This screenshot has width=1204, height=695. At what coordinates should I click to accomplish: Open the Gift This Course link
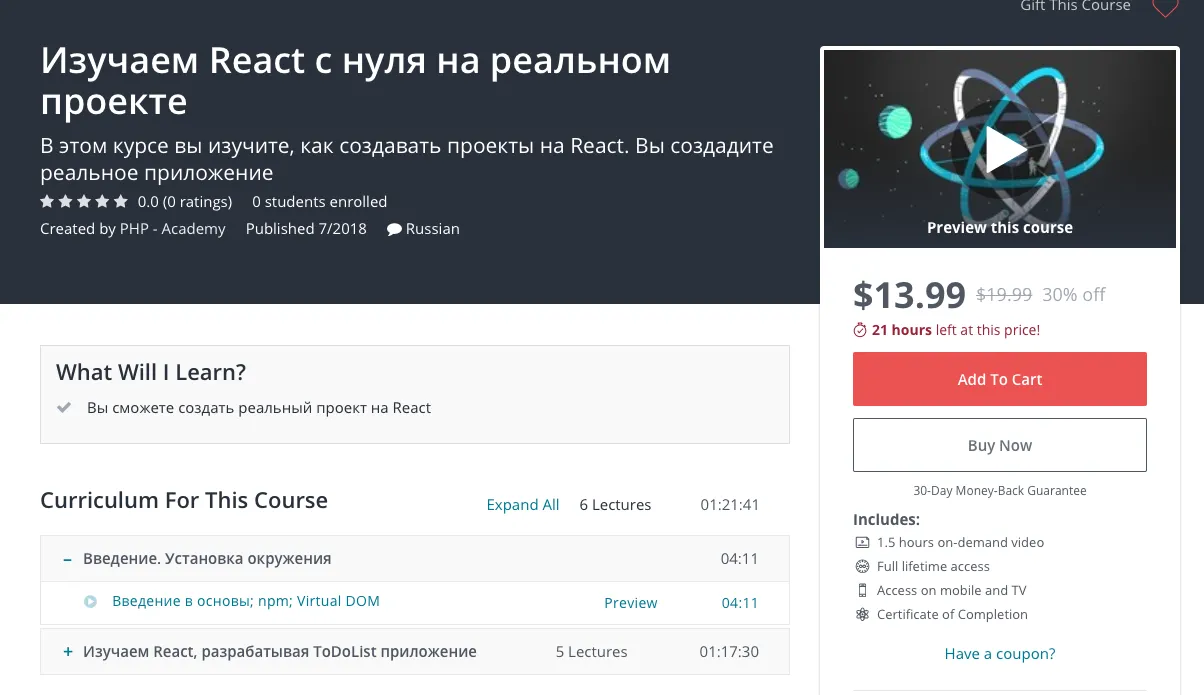(x=1074, y=7)
